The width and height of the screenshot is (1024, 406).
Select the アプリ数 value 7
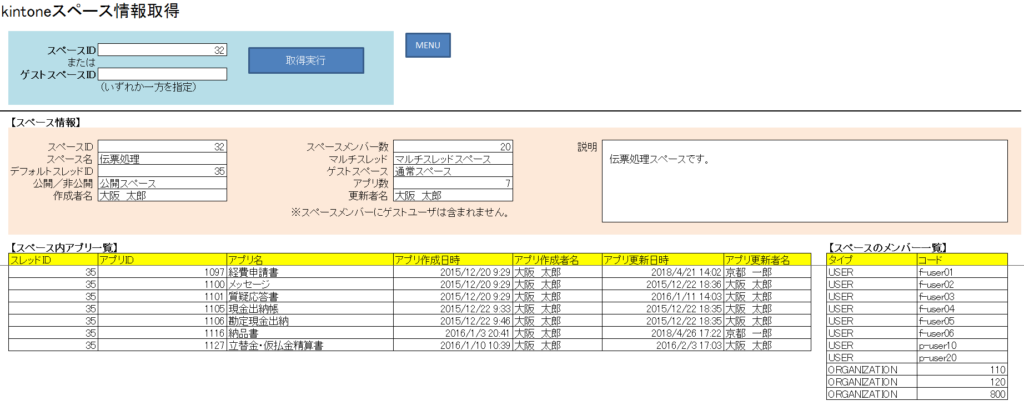(x=453, y=183)
